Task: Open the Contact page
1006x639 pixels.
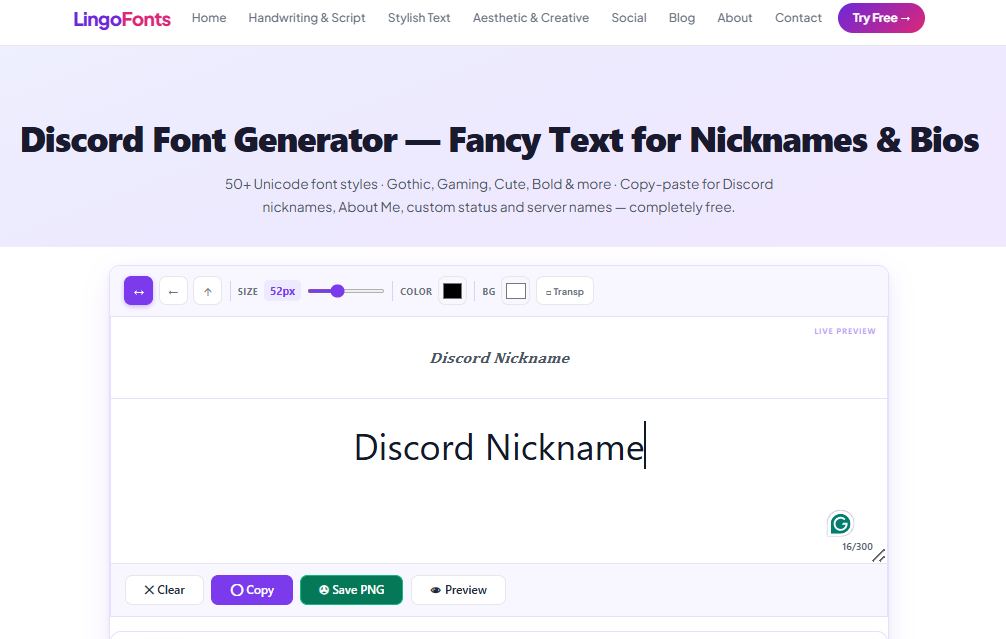Action: [798, 18]
